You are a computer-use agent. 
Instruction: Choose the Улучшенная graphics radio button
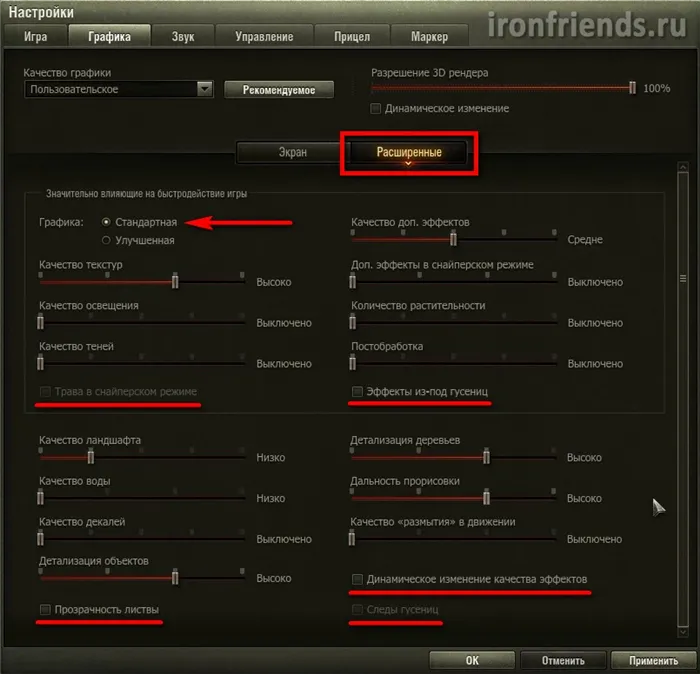[107, 240]
